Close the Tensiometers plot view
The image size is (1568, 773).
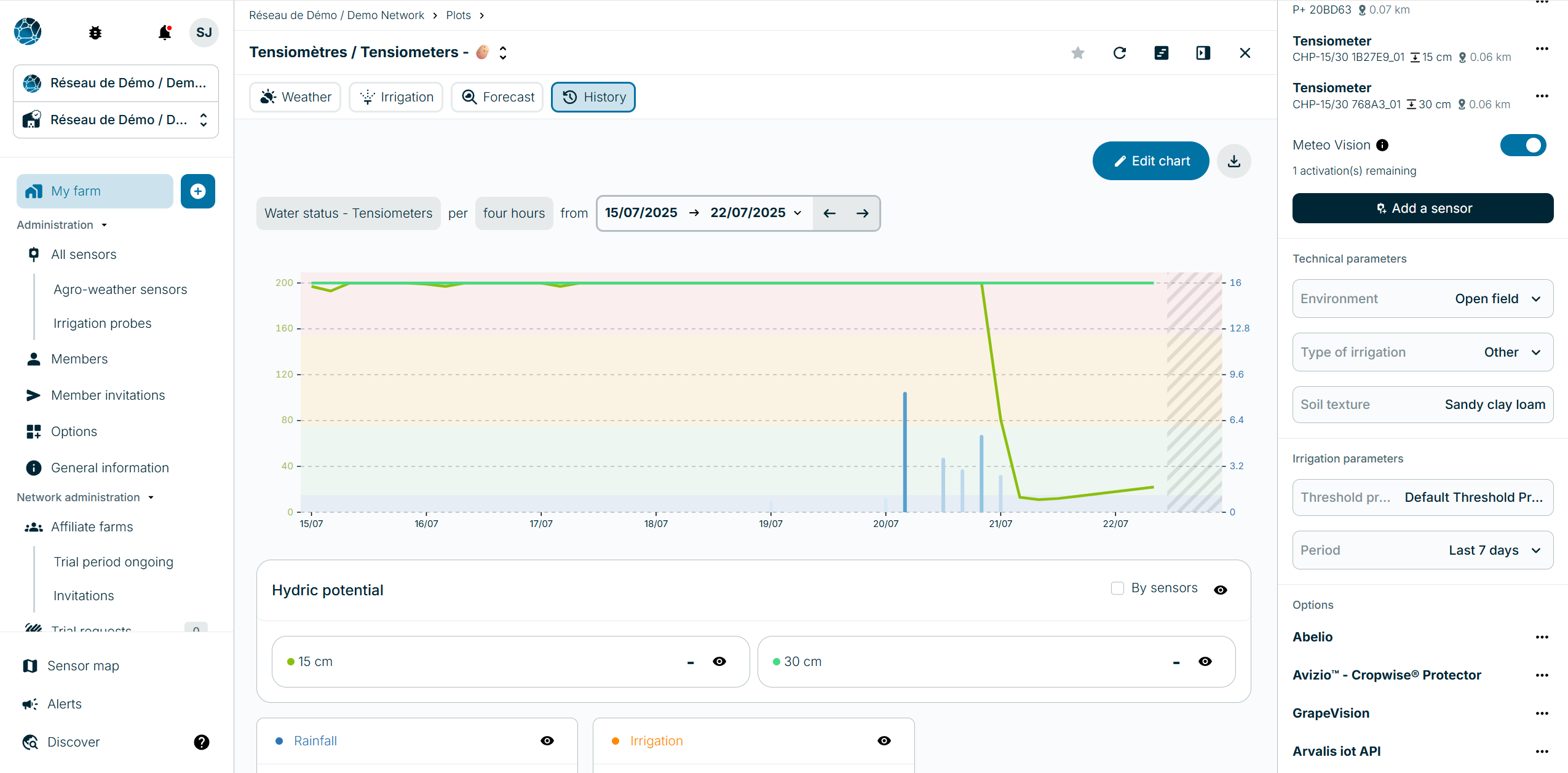coord(1245,53)
